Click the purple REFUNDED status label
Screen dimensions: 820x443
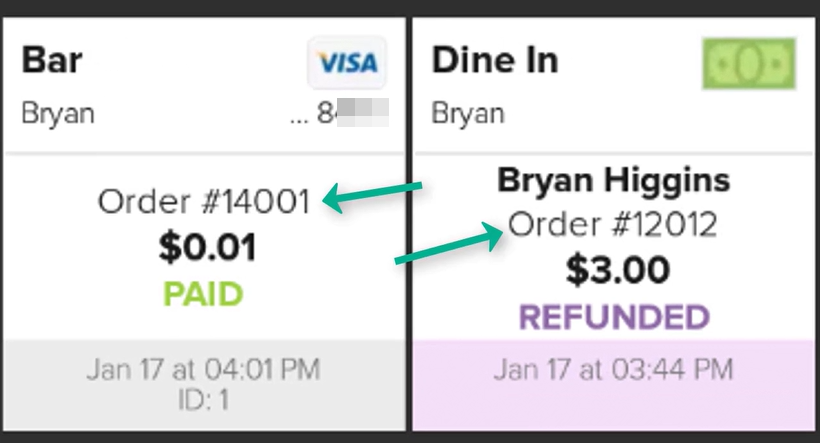click(x=613, y=317)
